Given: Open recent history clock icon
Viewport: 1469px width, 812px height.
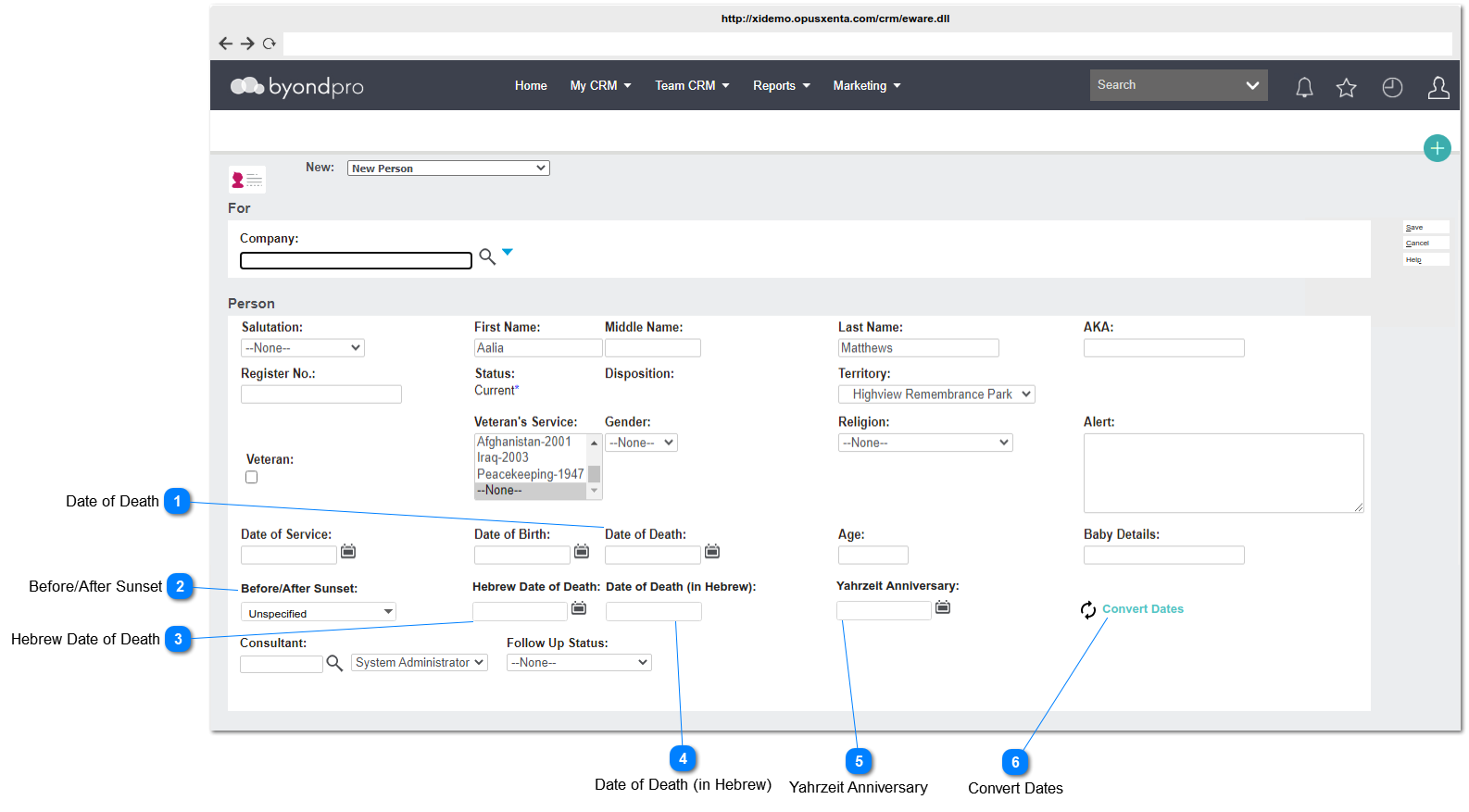Looking at the screenshot, I should click(x=1392, y=87).
